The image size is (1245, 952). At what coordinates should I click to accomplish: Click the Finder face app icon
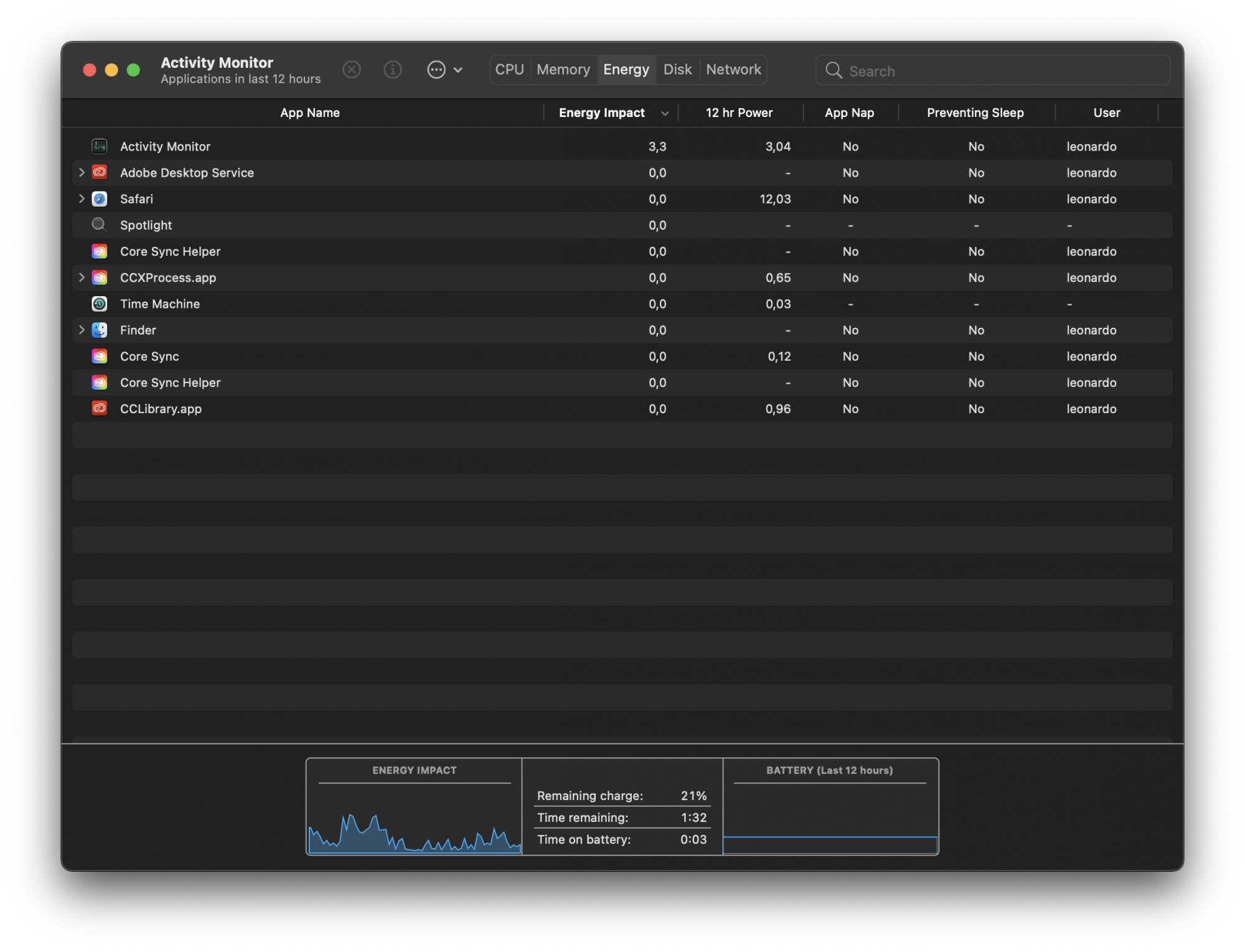tap(100, 330)
